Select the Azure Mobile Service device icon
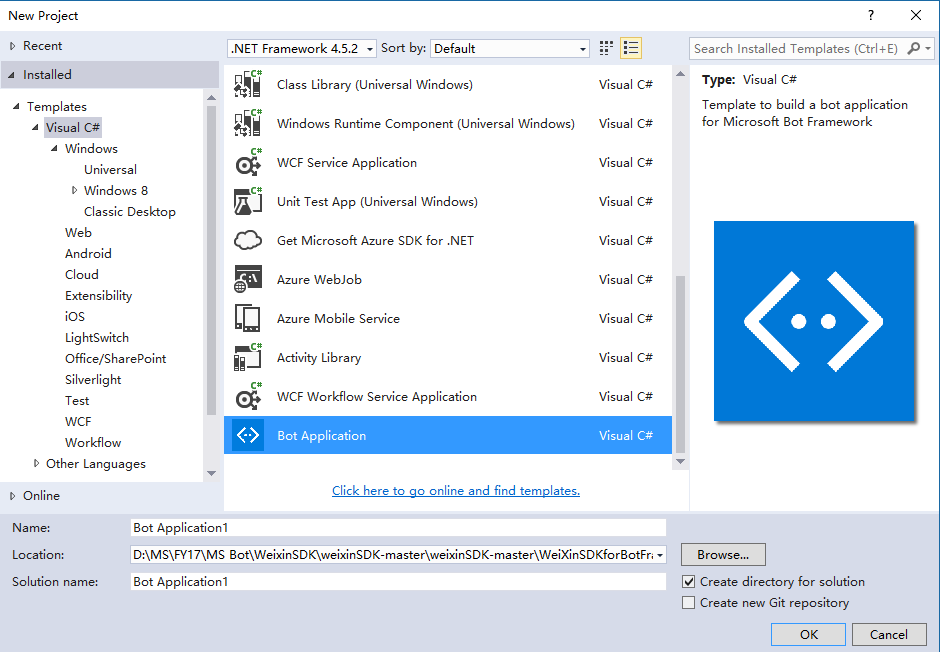Image resolution: width=940 pixels, height=652 pixels. tap(248, 318)
